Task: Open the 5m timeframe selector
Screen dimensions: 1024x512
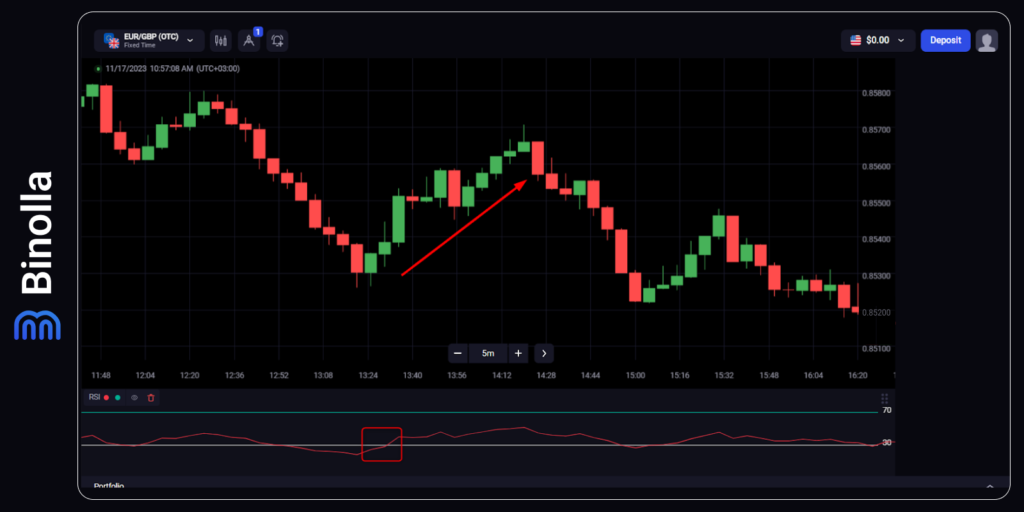Action: pos(488,353)
